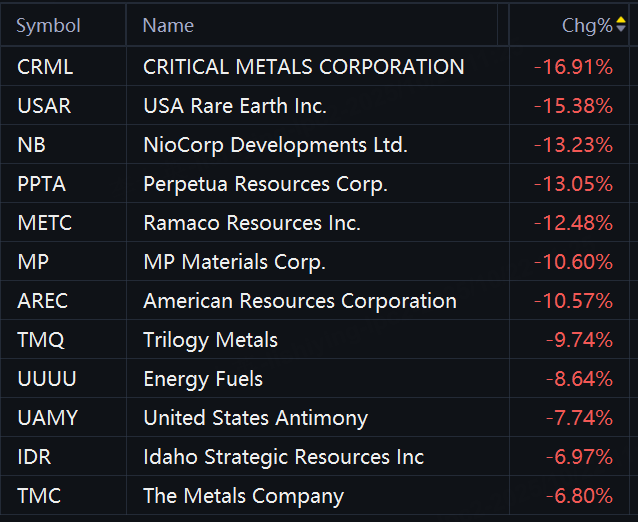Select the UUUU ticker symbol
638x522 pixels.
[x=47, y=379]
